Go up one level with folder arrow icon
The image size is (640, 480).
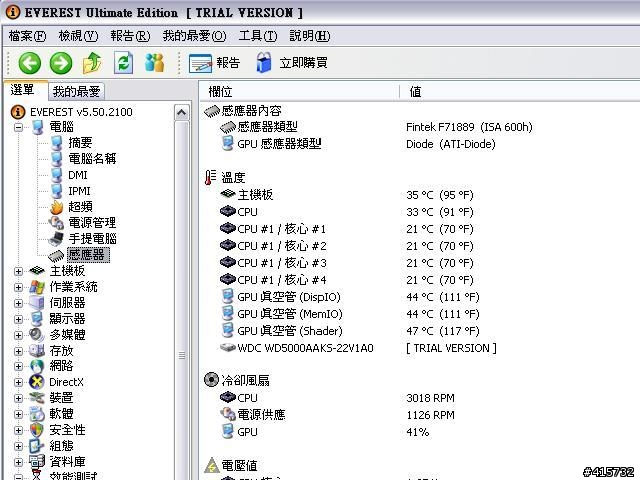click(92, 63)
